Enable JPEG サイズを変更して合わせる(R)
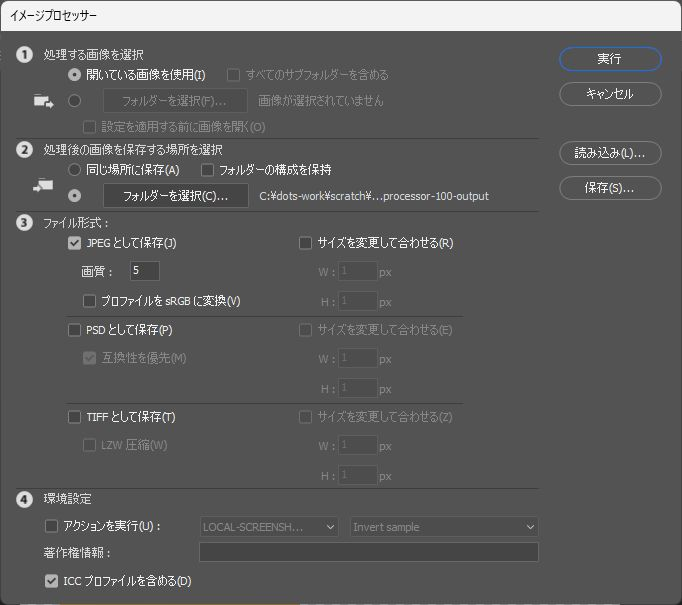This screenshot has width=682, height=605. click(x=305, y=243)
